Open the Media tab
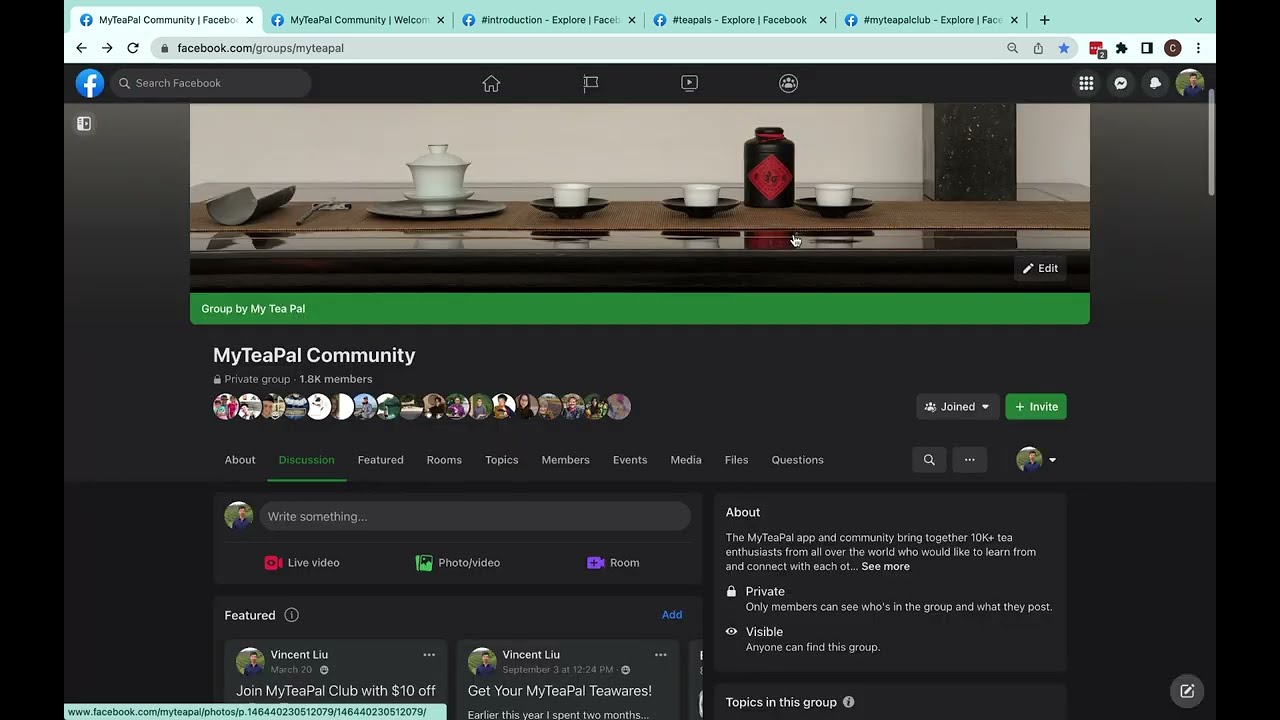1280x720 pixels. tap(686, 460)
